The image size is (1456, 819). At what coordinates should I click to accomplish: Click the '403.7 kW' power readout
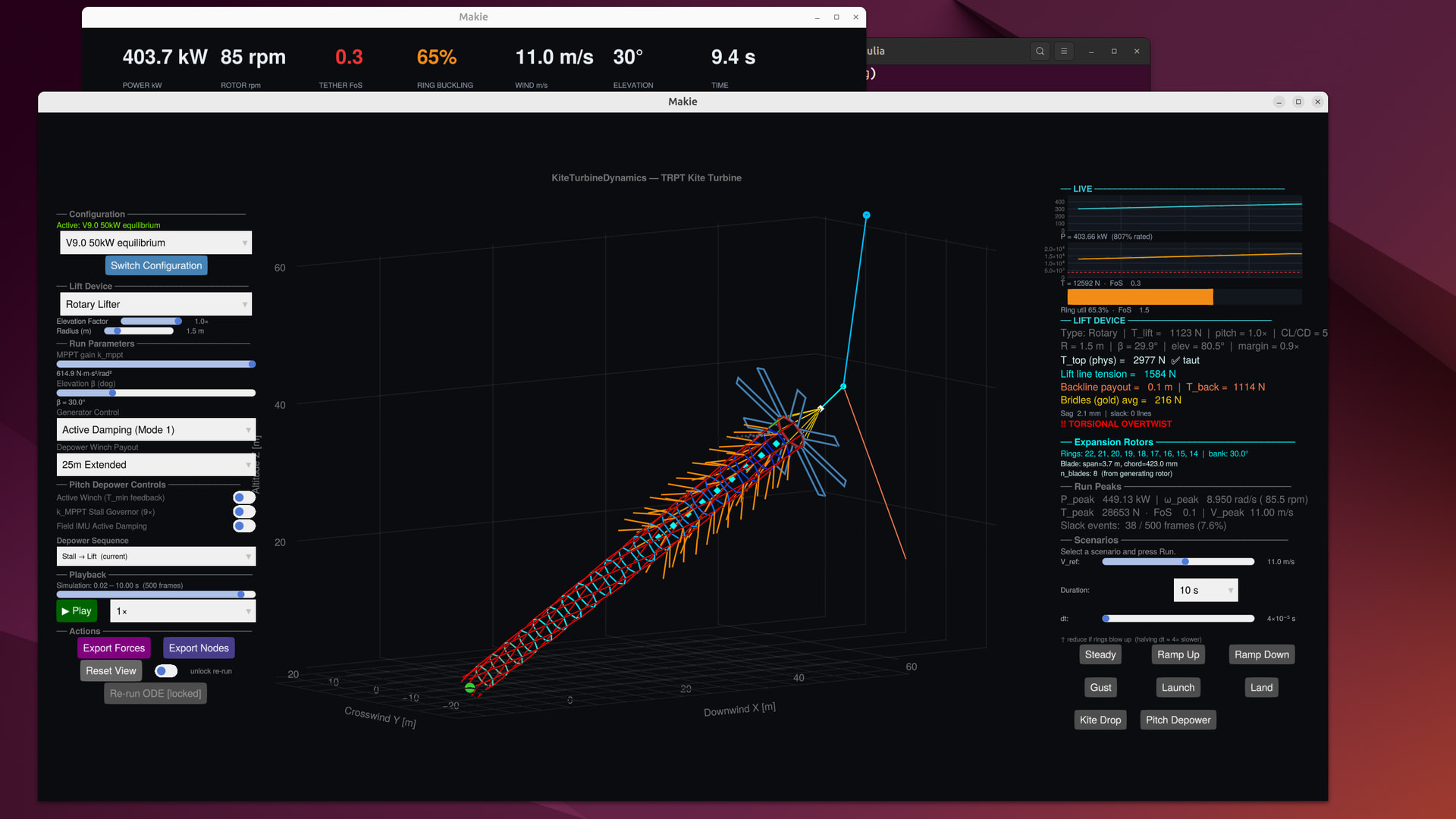coord(165,58)
